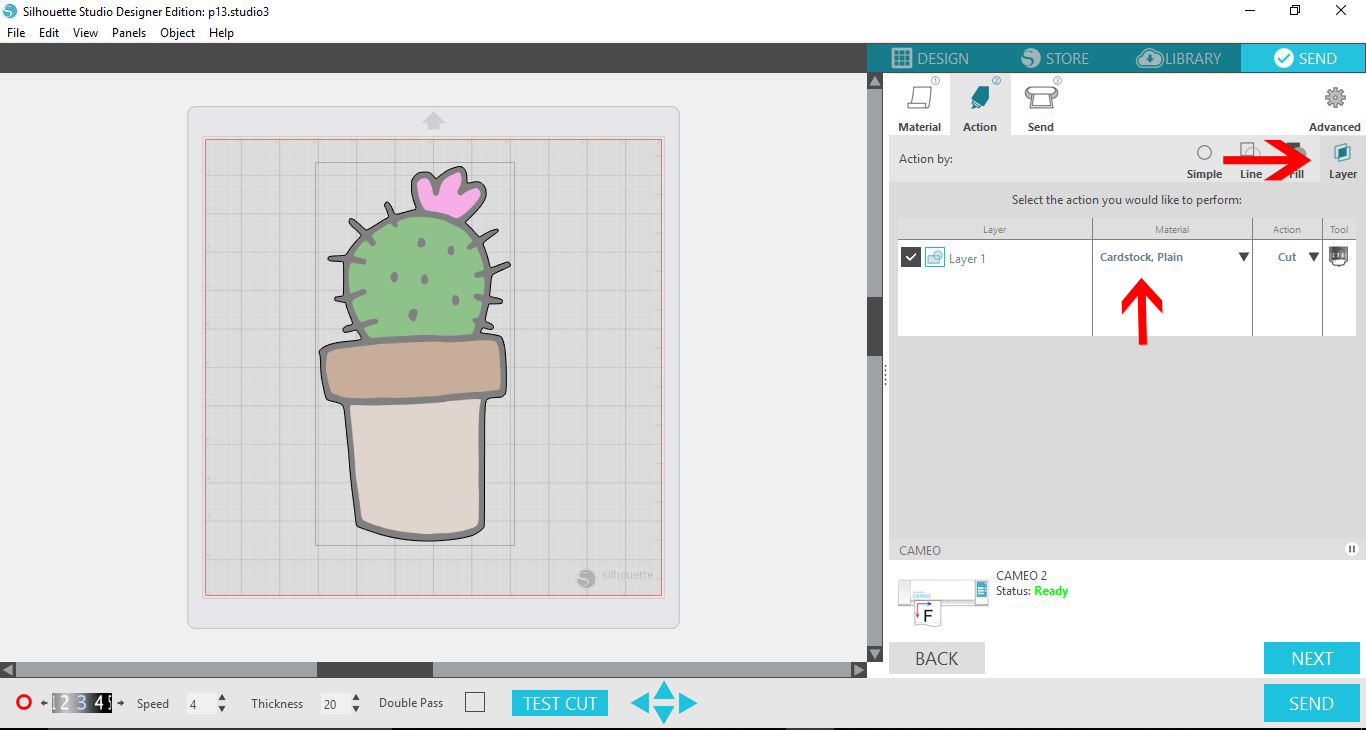The width and height of the screenshot is (1366, 730).
Task: Nudge blade position with left arrow
Action: pyautogui.click(x=641, y=703)
